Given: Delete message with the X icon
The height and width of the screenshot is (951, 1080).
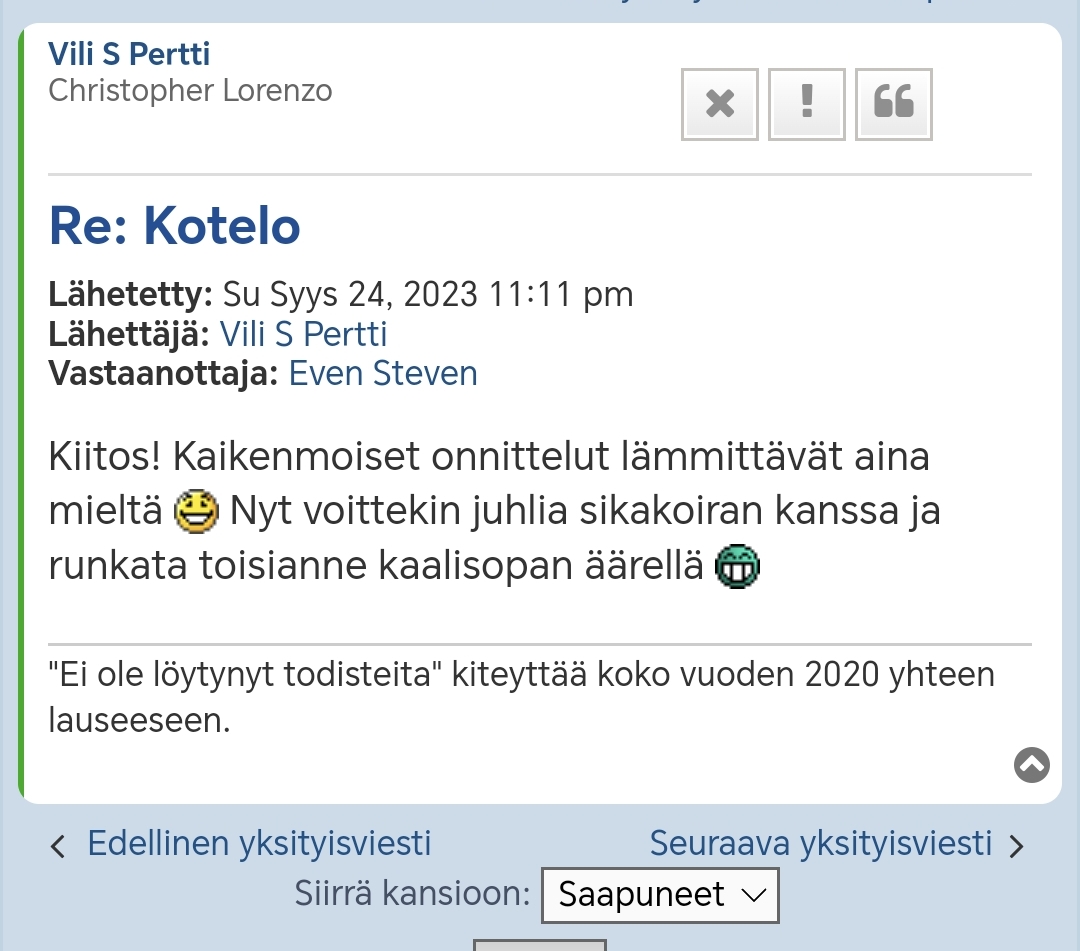Looking at the screenshot, I should coord(720,105).
